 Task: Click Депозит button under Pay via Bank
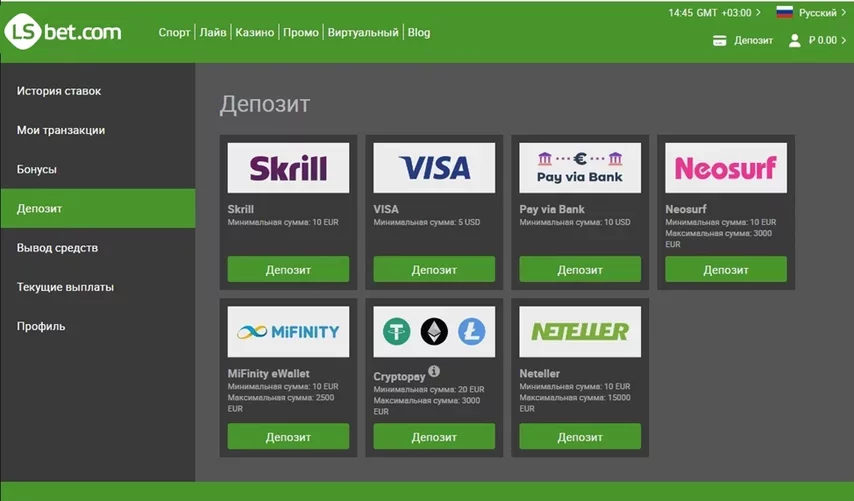580,269
